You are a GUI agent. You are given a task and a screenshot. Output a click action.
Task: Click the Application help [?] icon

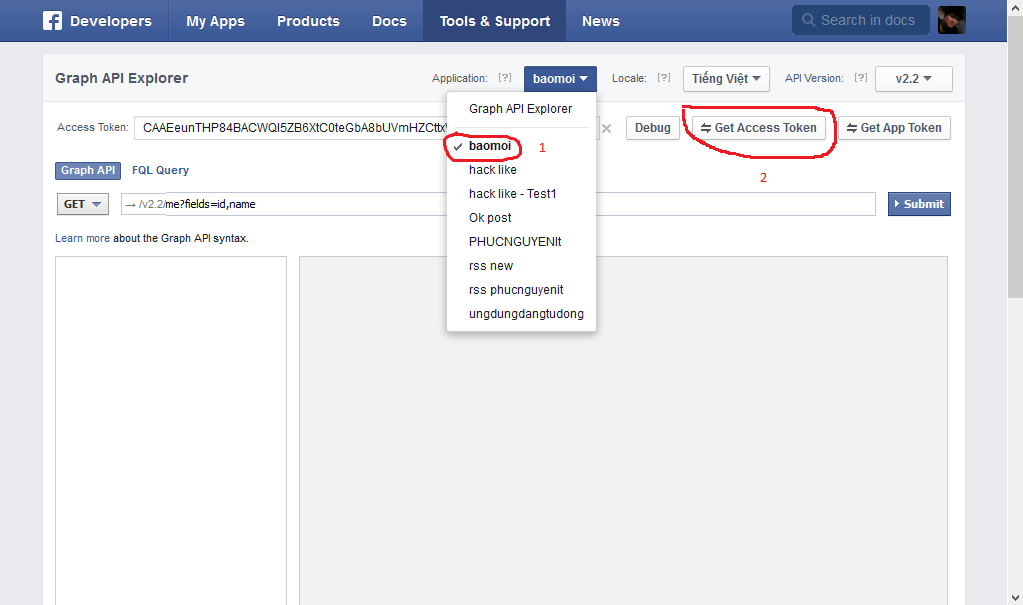[x=504, y=78]
